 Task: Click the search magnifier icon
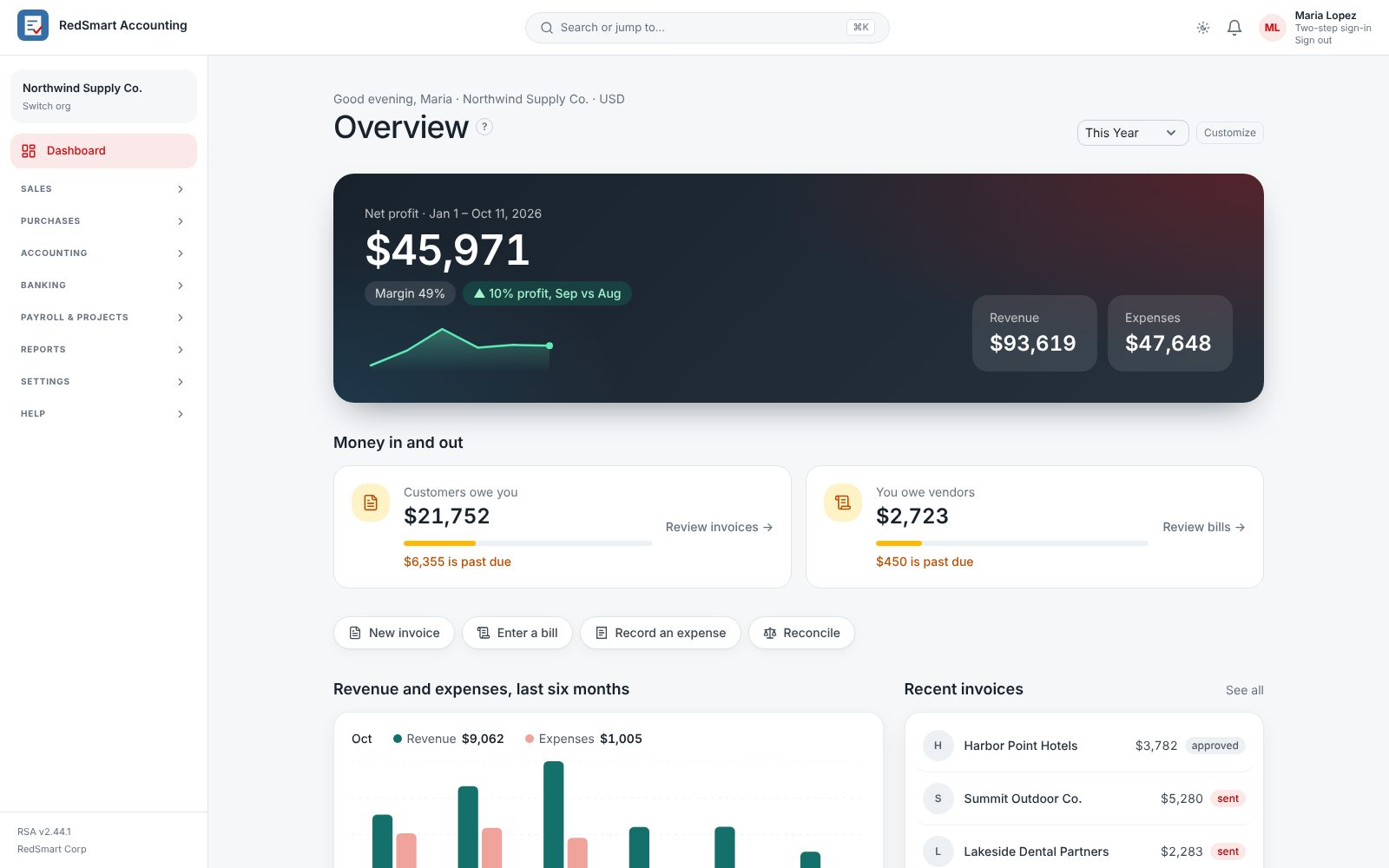(547, 28)
